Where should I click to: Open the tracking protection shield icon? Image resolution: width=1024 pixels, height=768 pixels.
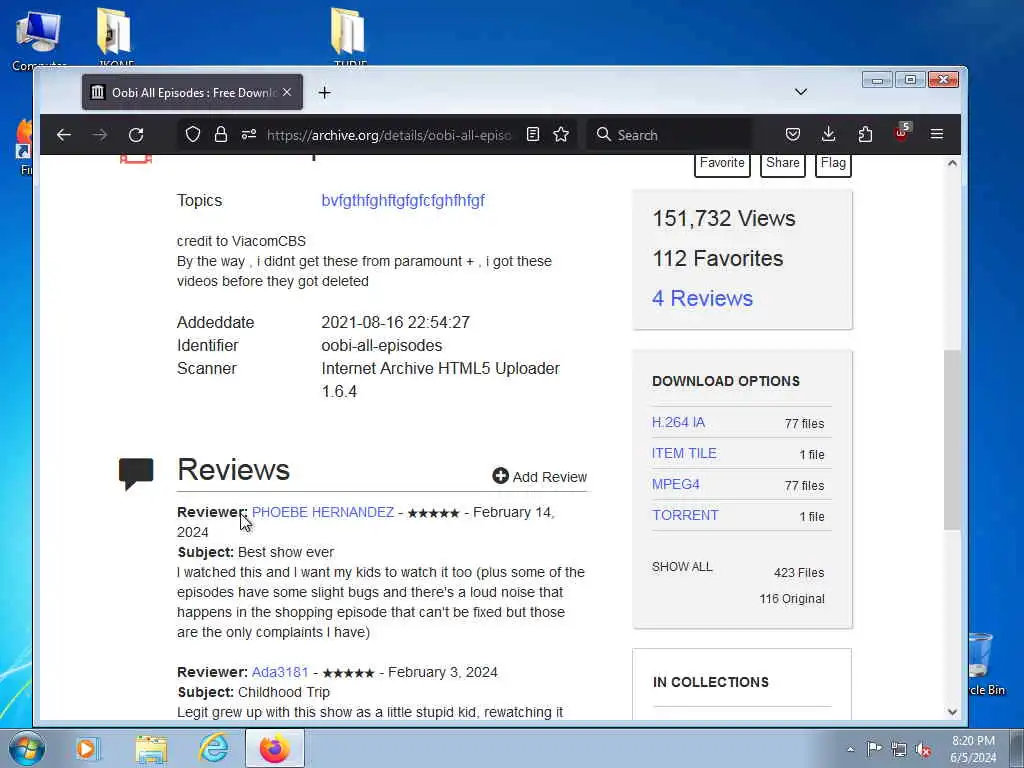pos(193,135)
